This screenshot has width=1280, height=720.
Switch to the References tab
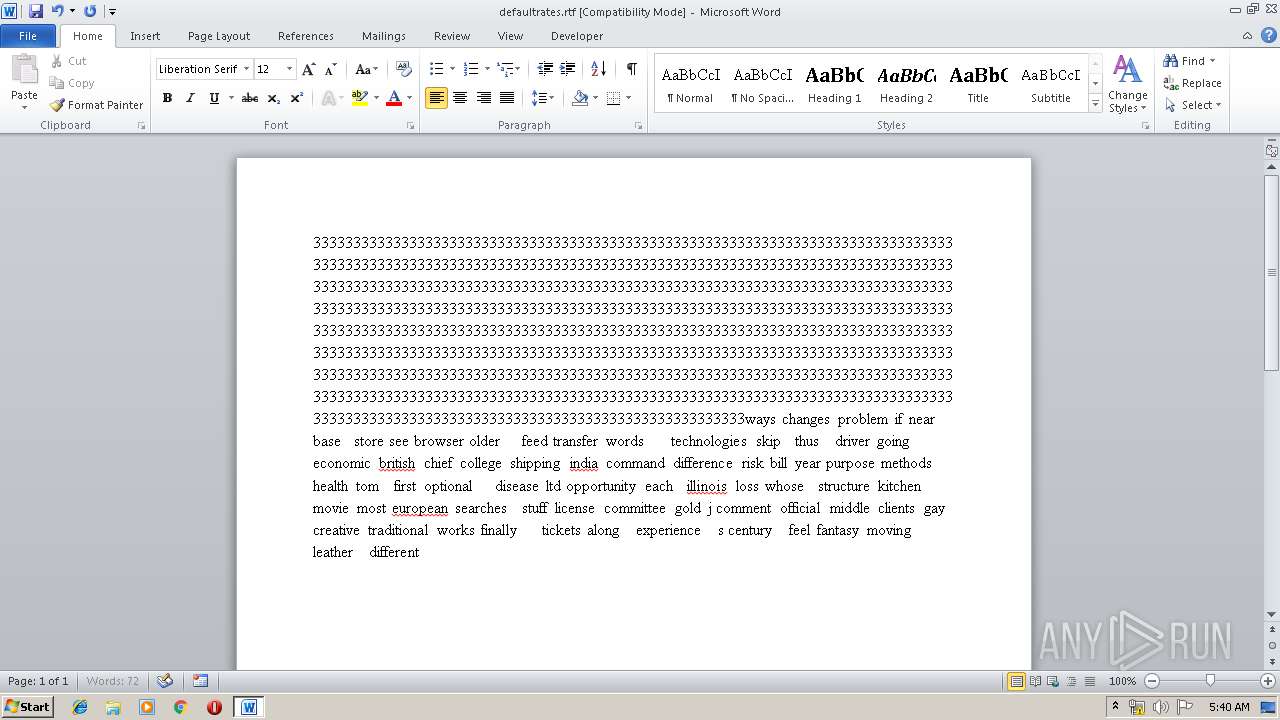(306, 36)
